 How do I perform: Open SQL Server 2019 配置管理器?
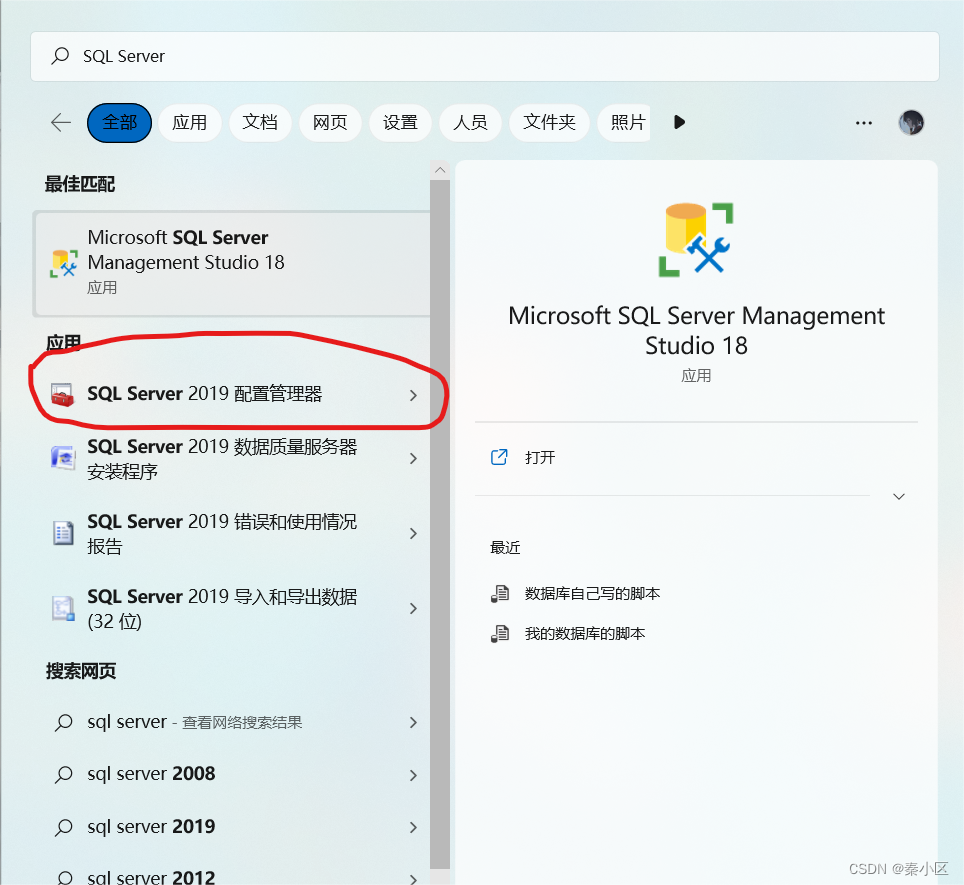[232, 394]
